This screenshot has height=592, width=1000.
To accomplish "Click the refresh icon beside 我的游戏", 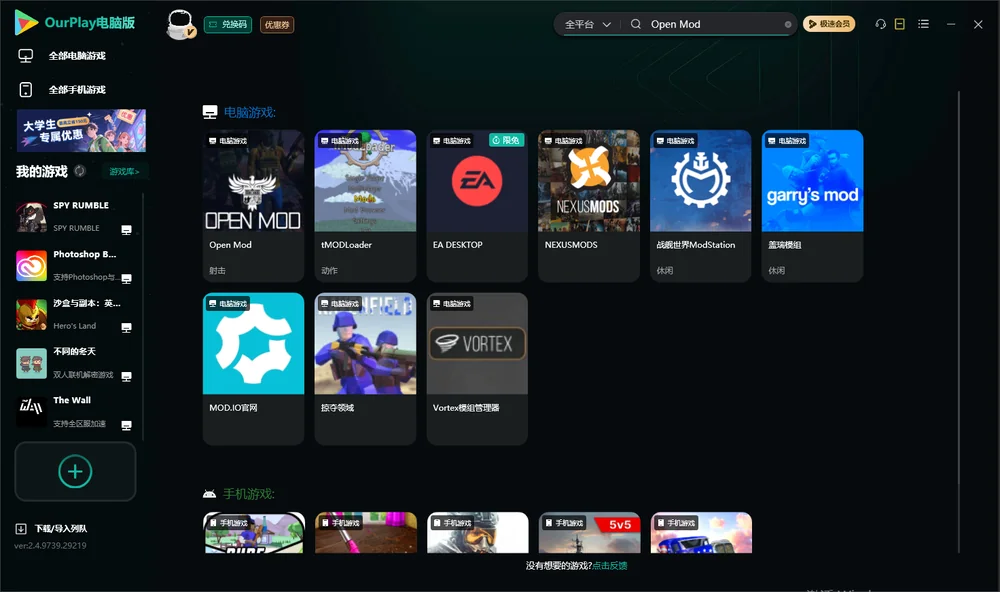I will tap(80, 171).
